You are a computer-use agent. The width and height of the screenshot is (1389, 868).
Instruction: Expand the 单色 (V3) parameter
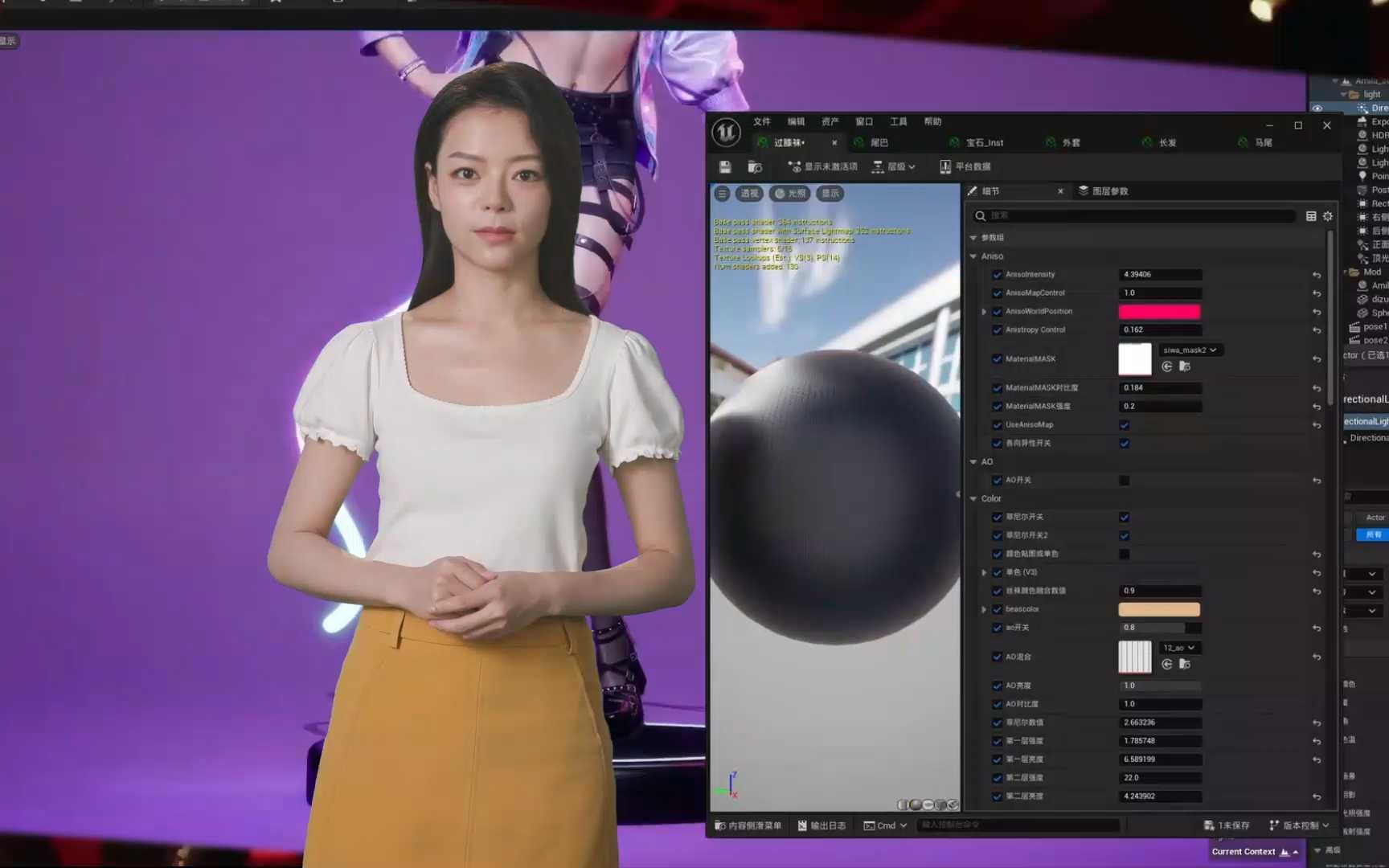point(984,573)
